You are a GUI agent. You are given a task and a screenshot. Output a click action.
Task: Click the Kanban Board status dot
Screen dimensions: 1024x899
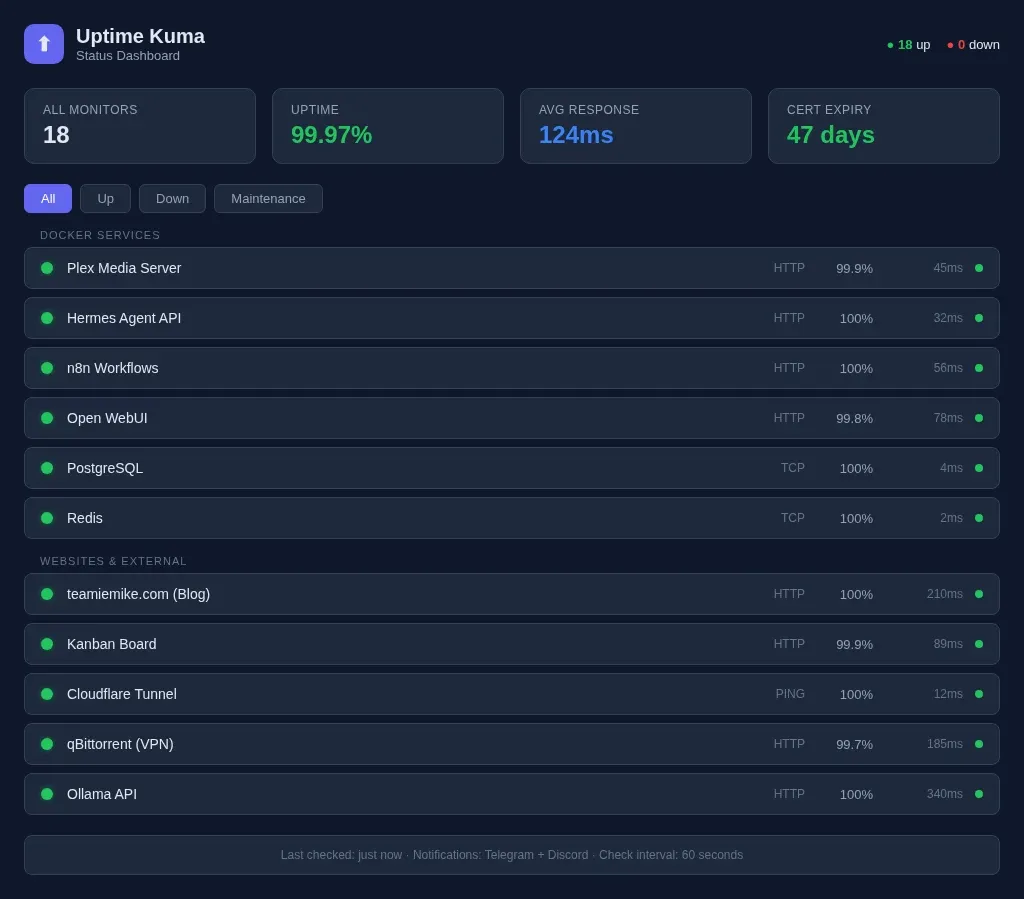[47, 644]
